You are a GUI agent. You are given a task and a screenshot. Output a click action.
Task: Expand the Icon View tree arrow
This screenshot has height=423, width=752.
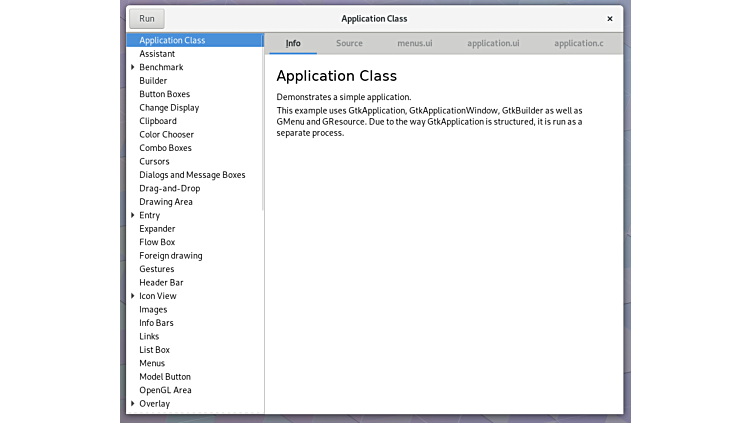tap(133, 296)
